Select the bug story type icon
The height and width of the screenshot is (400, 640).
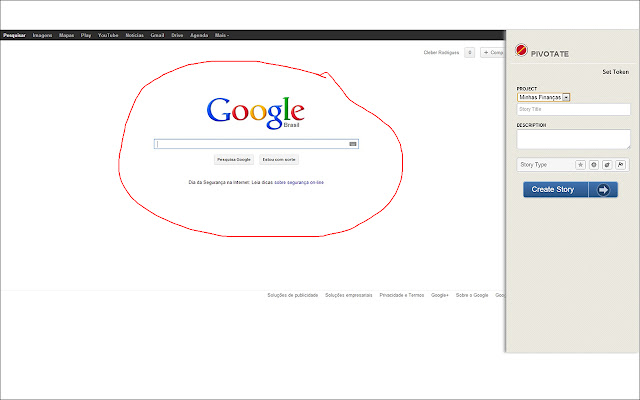coord(607,165)
